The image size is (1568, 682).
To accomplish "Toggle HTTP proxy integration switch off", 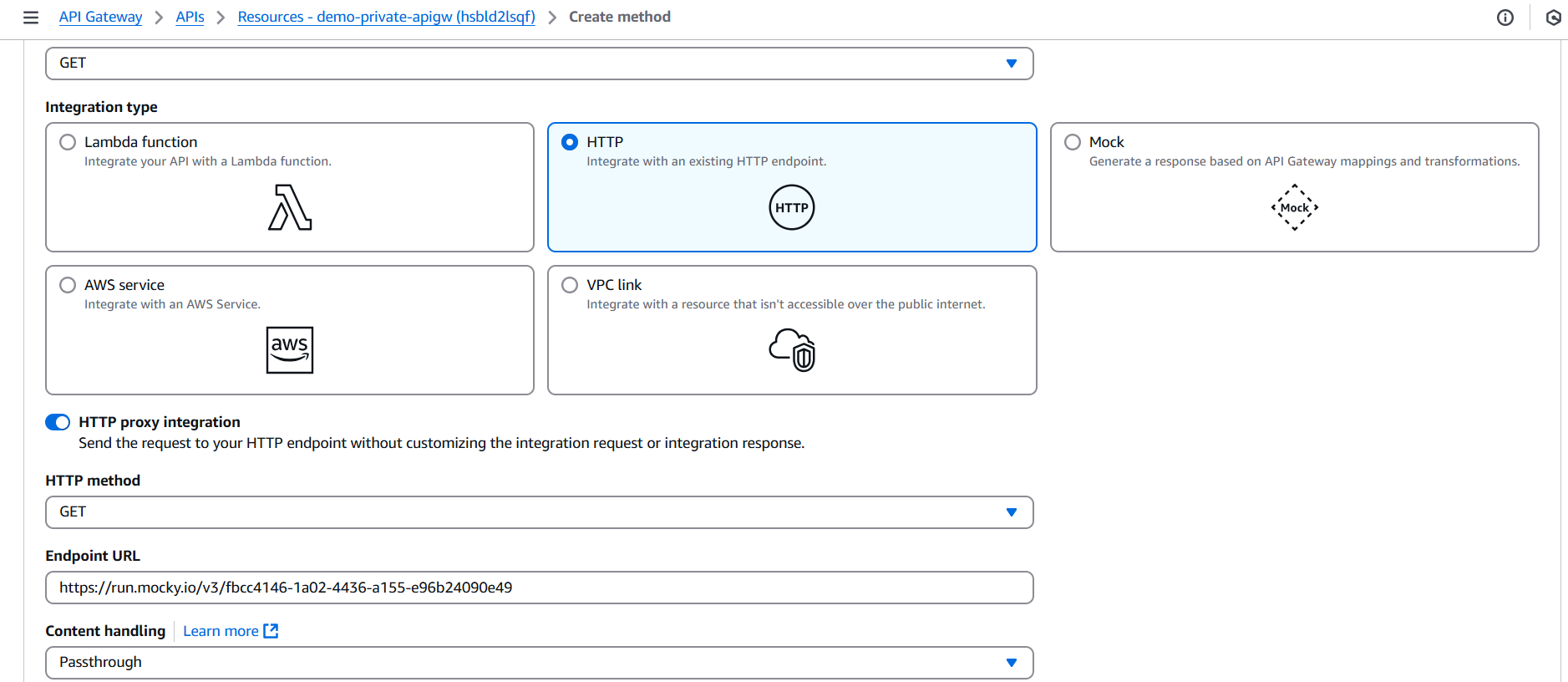I will (58, 422).
